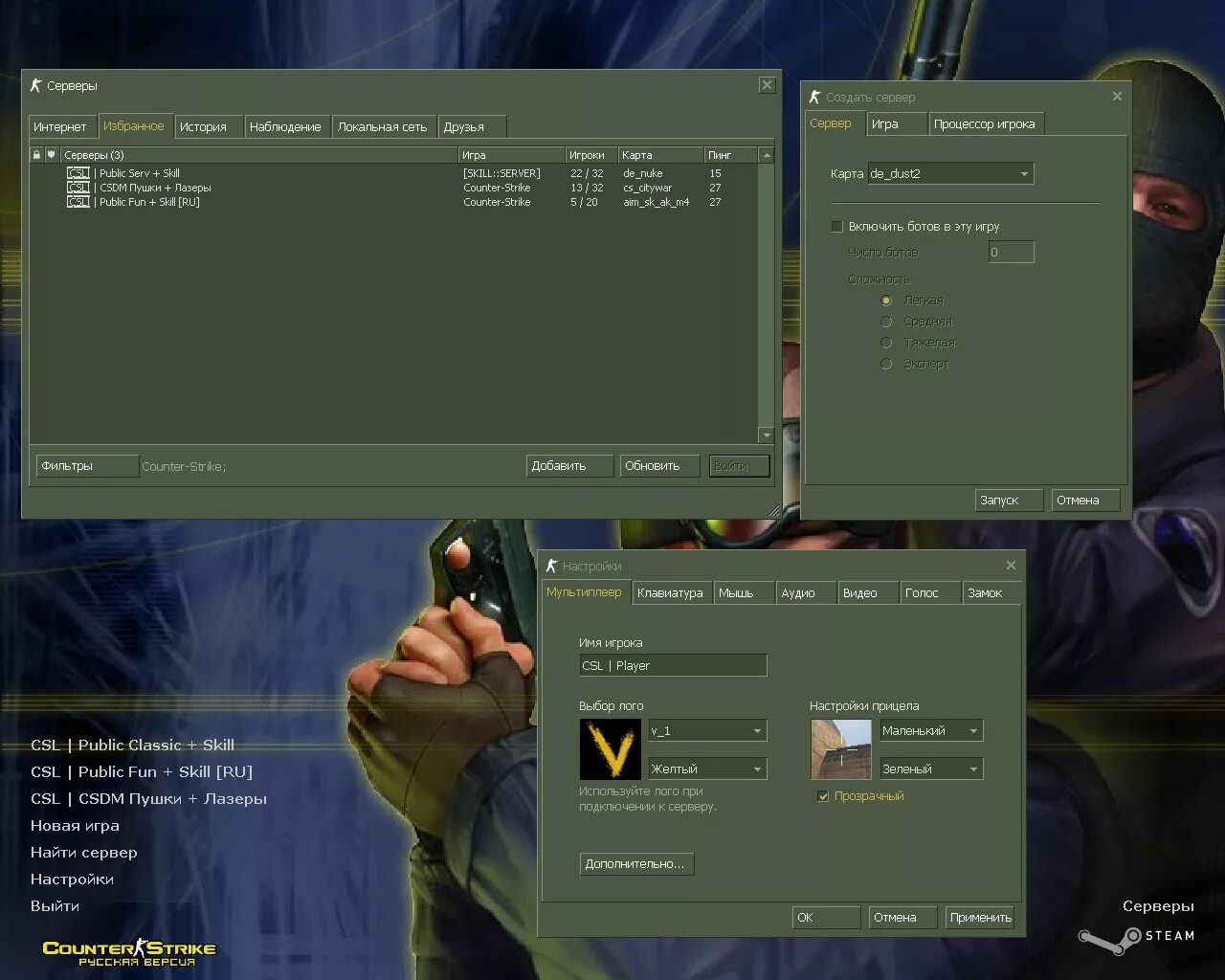
Task: Click the Steam logo icon
Action: click(x=1110, y=939)
